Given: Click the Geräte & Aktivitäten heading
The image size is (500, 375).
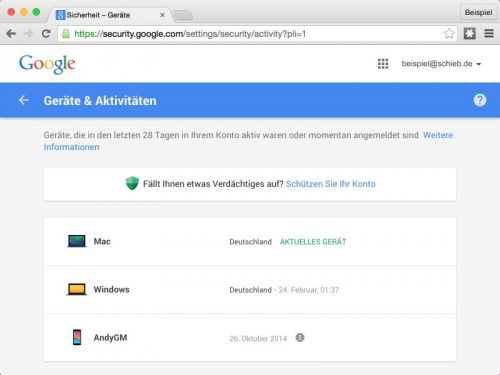Looking at the screenshot, I should coord(100,101).
